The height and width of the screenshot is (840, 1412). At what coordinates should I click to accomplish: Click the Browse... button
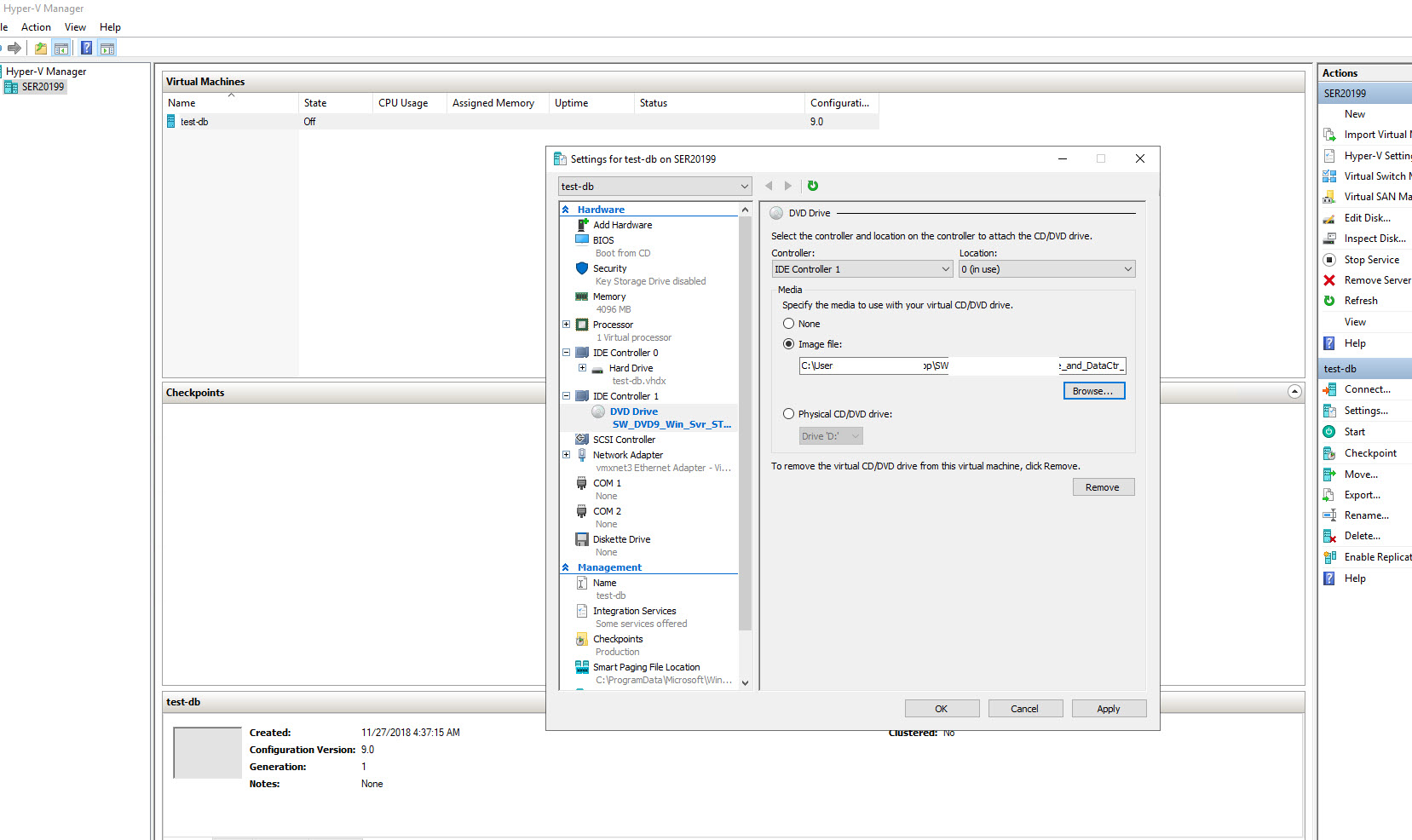coord(1093,391)
